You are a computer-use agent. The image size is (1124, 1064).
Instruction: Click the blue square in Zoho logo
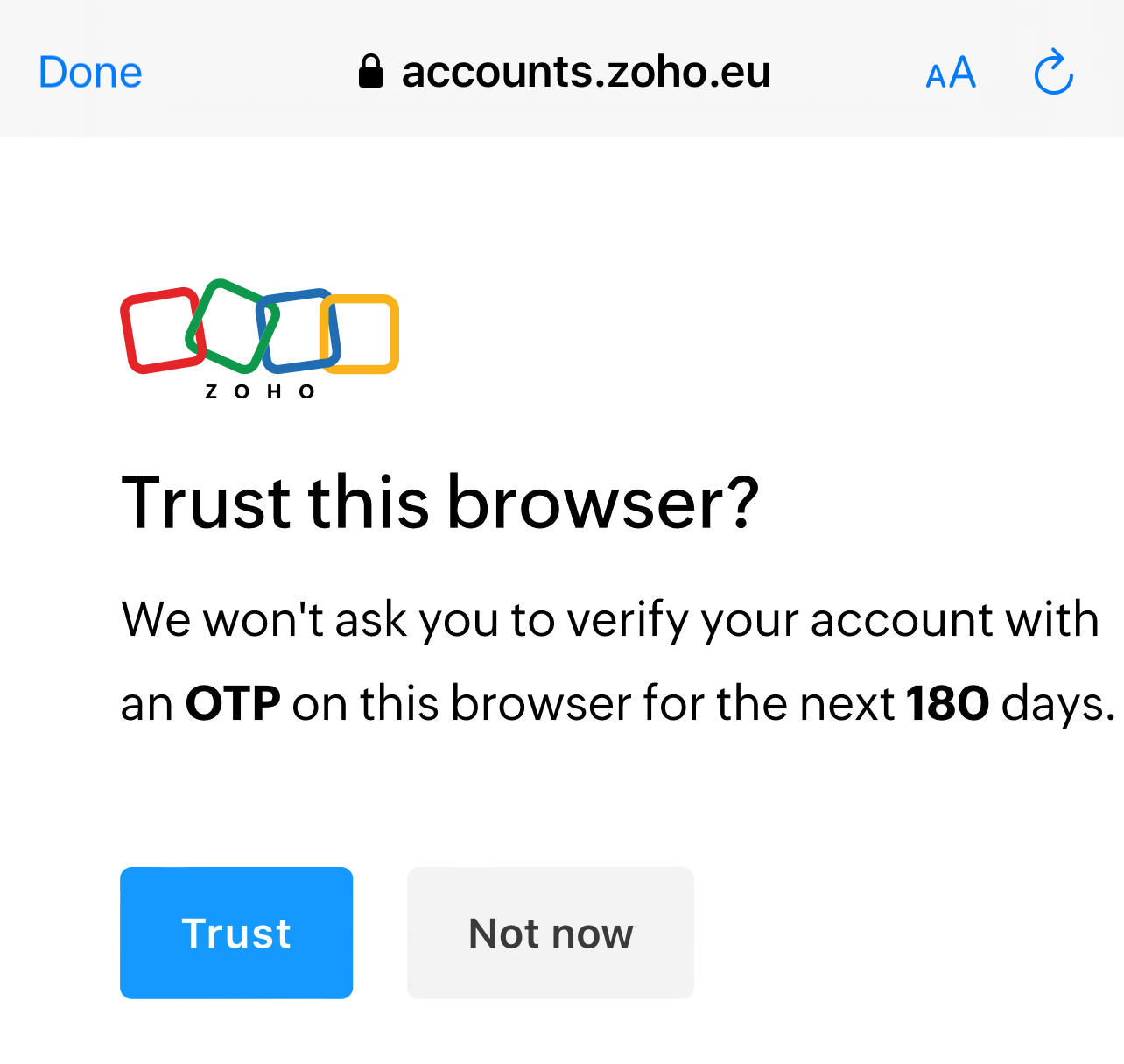coord(298,330)
